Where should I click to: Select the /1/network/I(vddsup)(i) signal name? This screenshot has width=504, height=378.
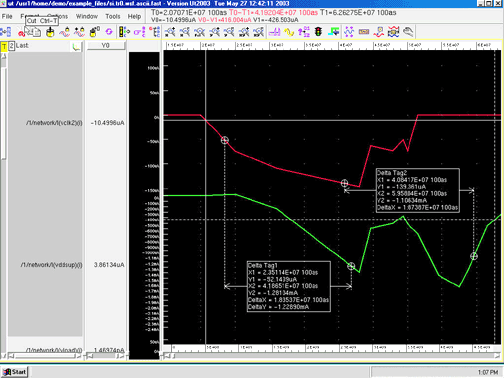click(x=51, y=265)
